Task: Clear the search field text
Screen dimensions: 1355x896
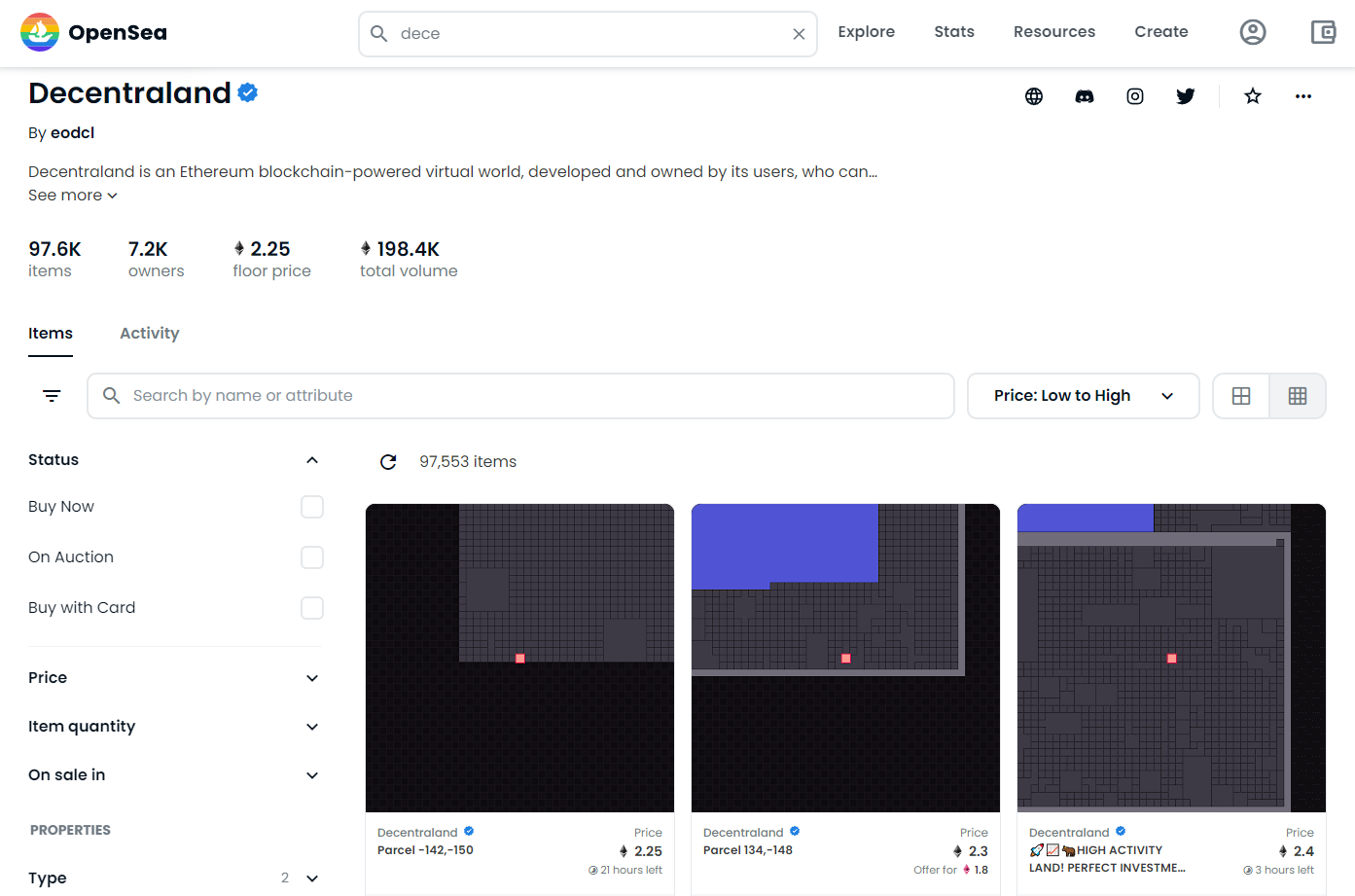Action: pyautogui.click(x=799, y=34)
